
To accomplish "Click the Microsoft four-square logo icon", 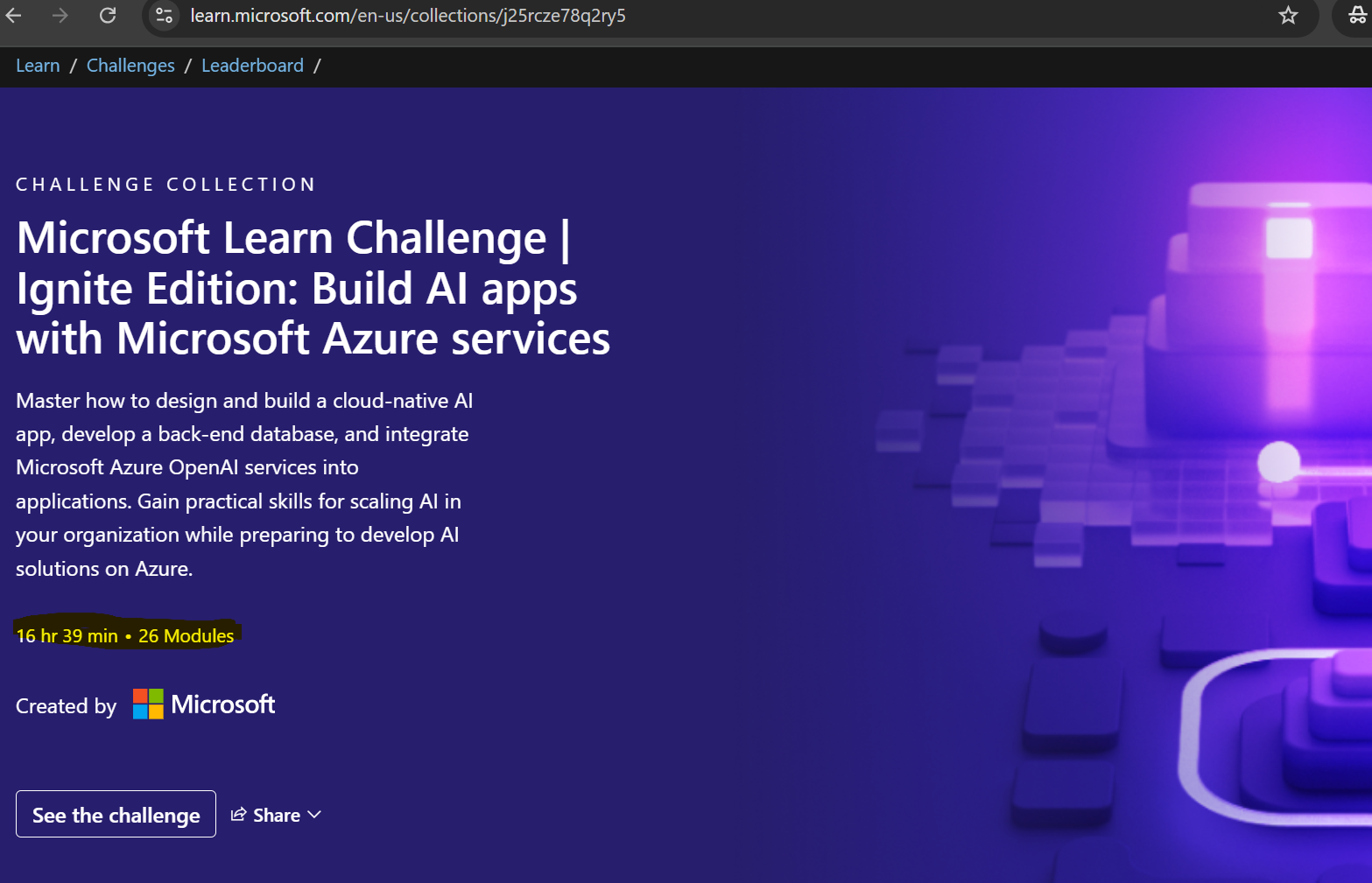I will pos(148,704).
